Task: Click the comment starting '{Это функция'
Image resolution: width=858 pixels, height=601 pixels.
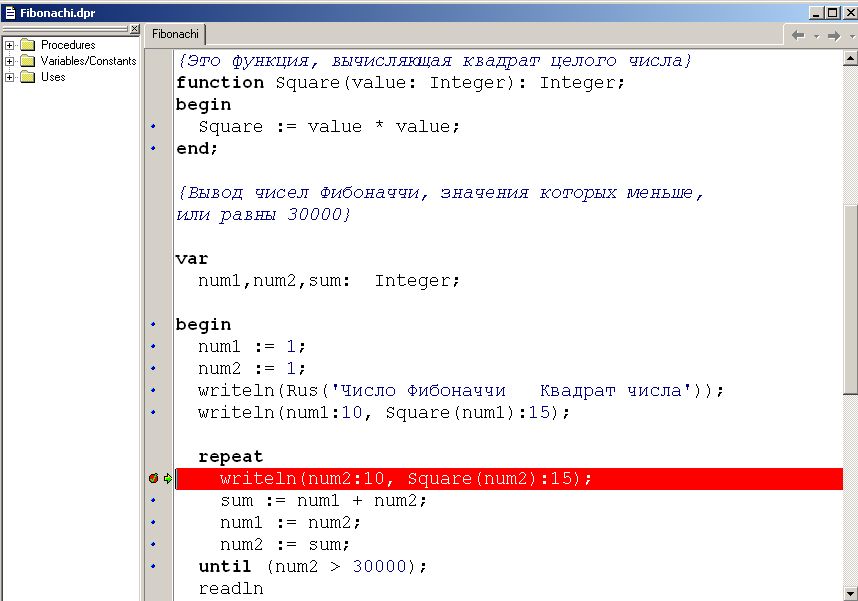Action: point(435,61)
